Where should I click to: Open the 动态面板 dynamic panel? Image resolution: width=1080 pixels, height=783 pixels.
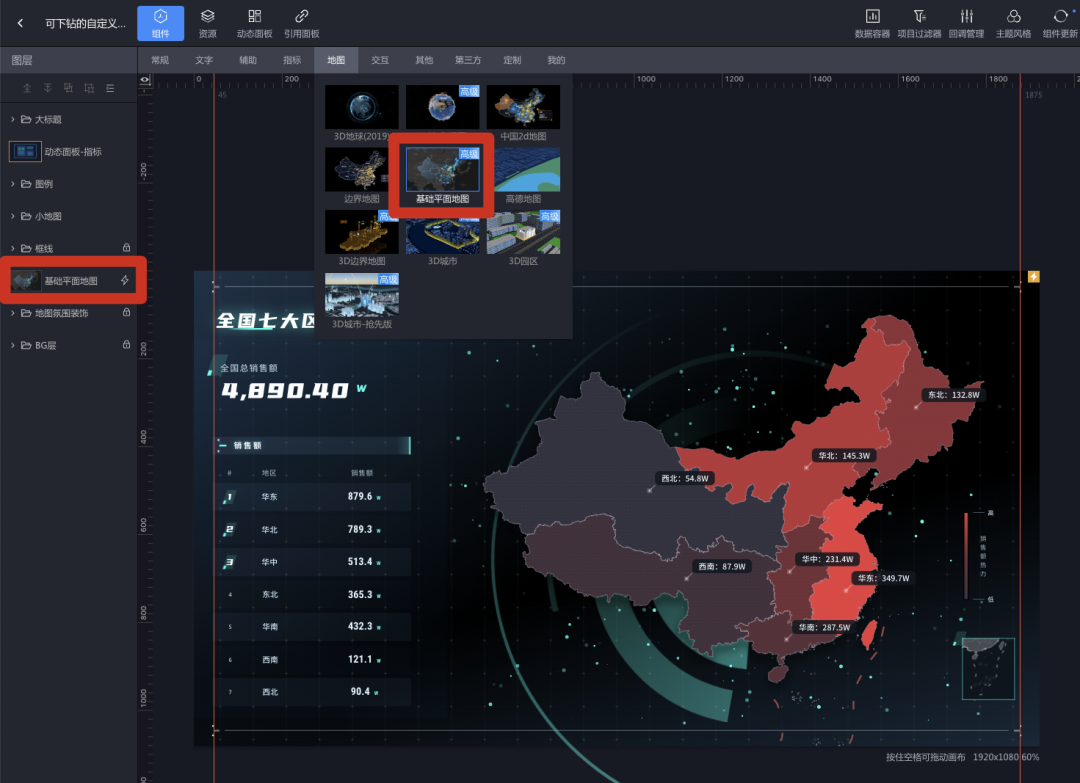click(x=254, y=22)
